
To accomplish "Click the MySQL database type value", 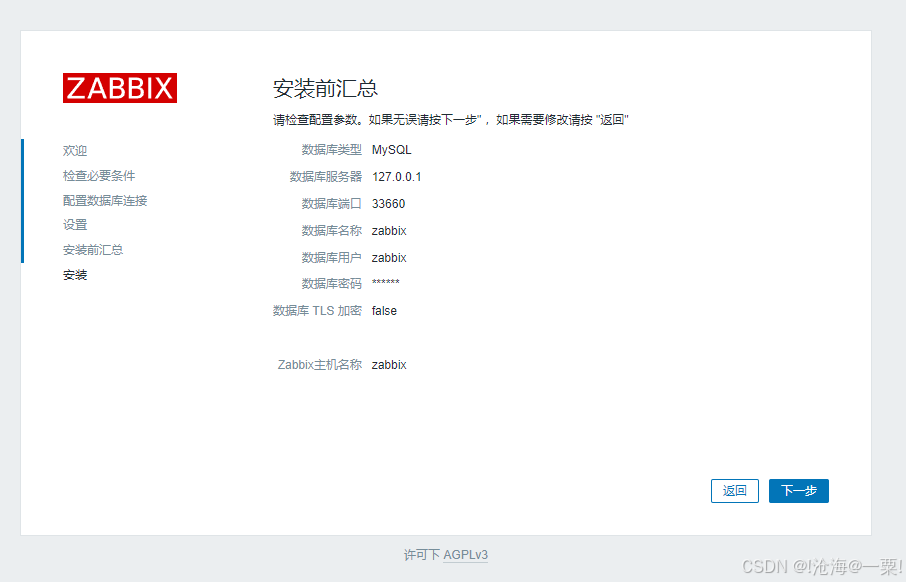I will [x=392, y=150].
